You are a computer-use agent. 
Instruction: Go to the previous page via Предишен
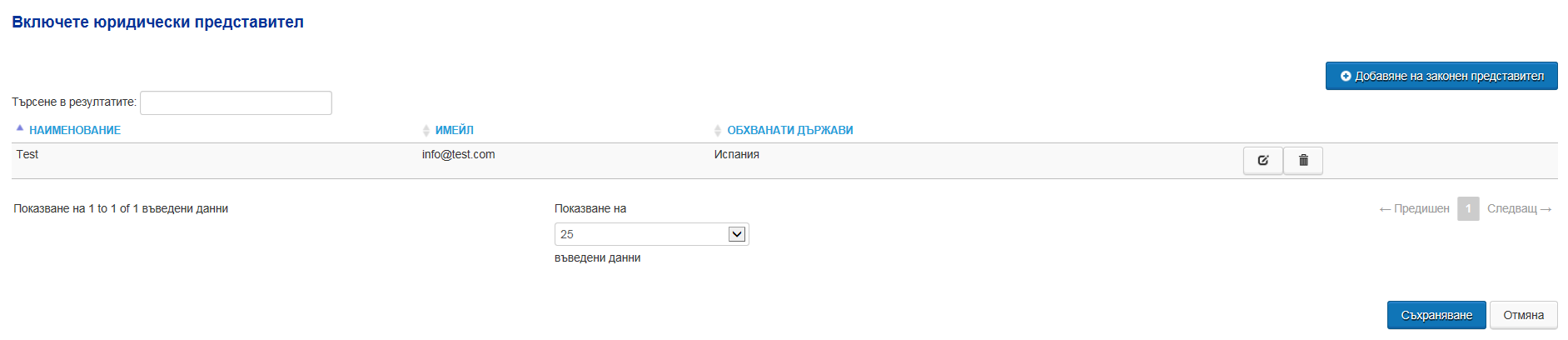1414,208
